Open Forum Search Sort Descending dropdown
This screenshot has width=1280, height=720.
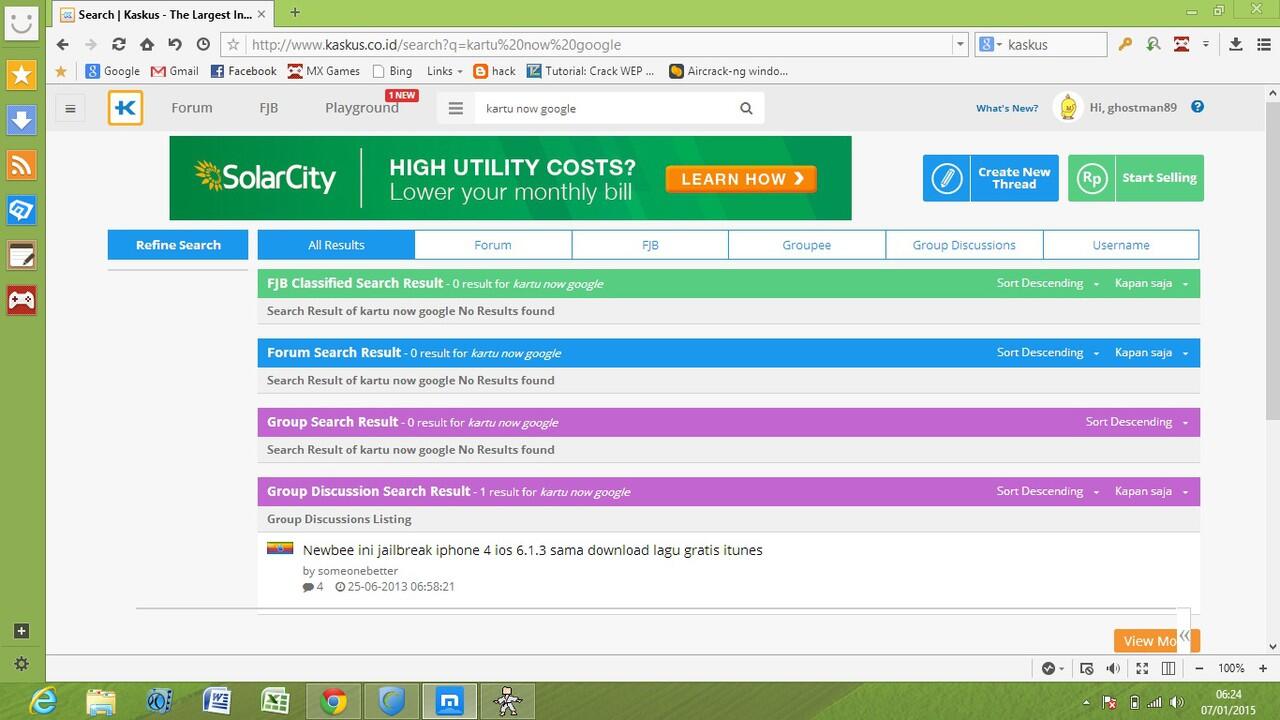[1048, 352]
